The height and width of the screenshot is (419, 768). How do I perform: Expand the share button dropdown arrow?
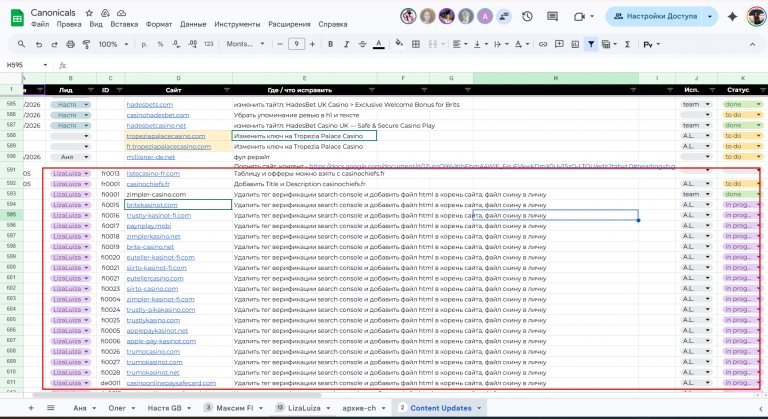710,16
